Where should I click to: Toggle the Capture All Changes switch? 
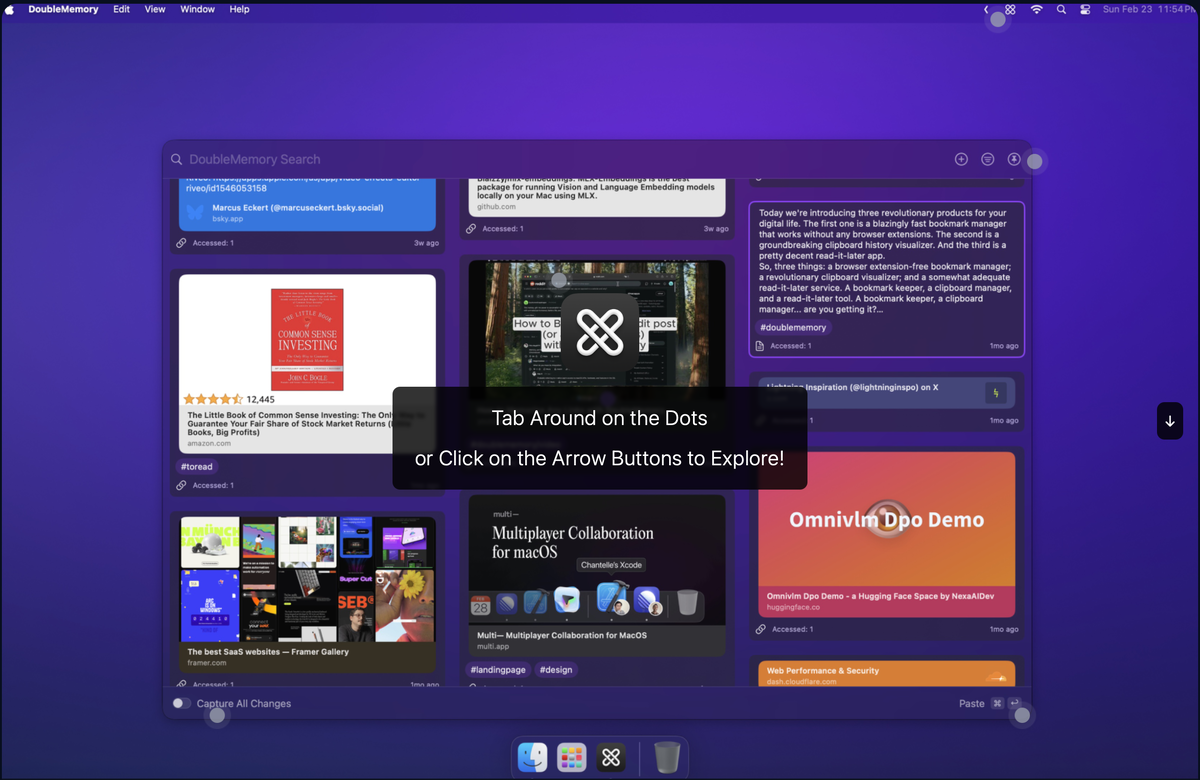tap(181, 703)
